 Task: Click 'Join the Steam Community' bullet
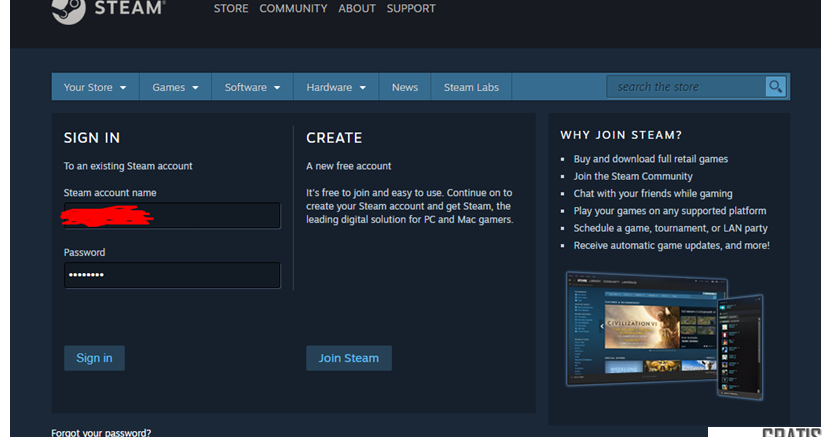[632, 176]
